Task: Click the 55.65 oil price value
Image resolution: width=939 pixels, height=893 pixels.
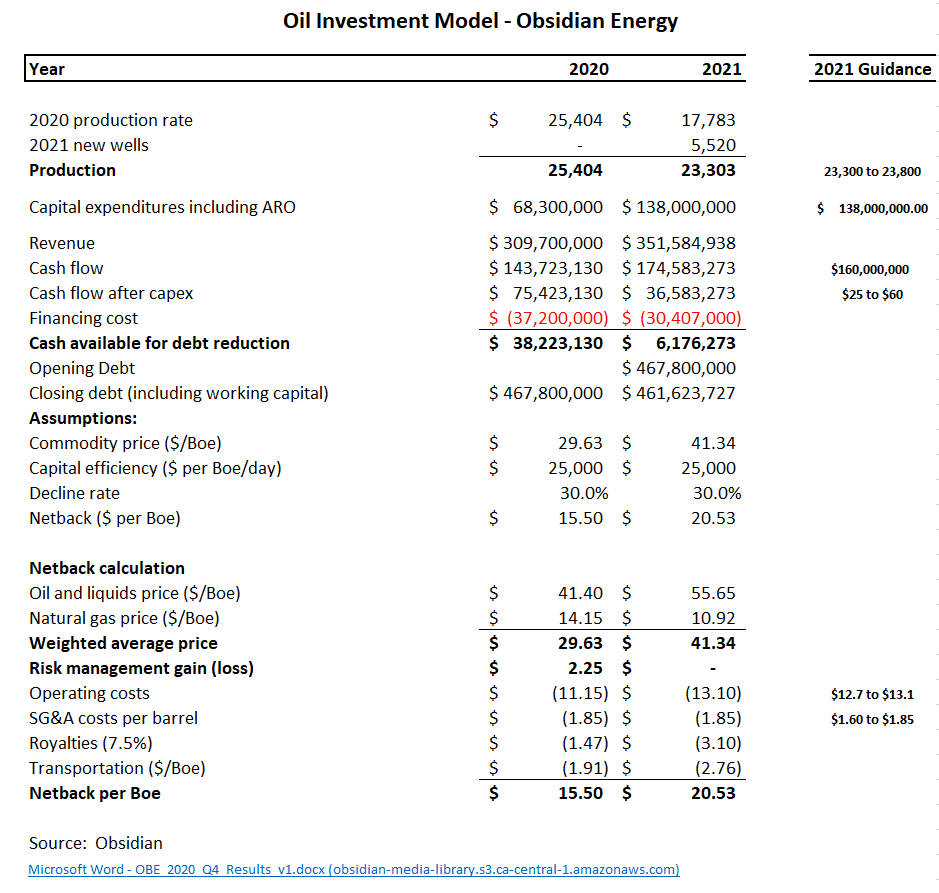Action: [713, 594]
